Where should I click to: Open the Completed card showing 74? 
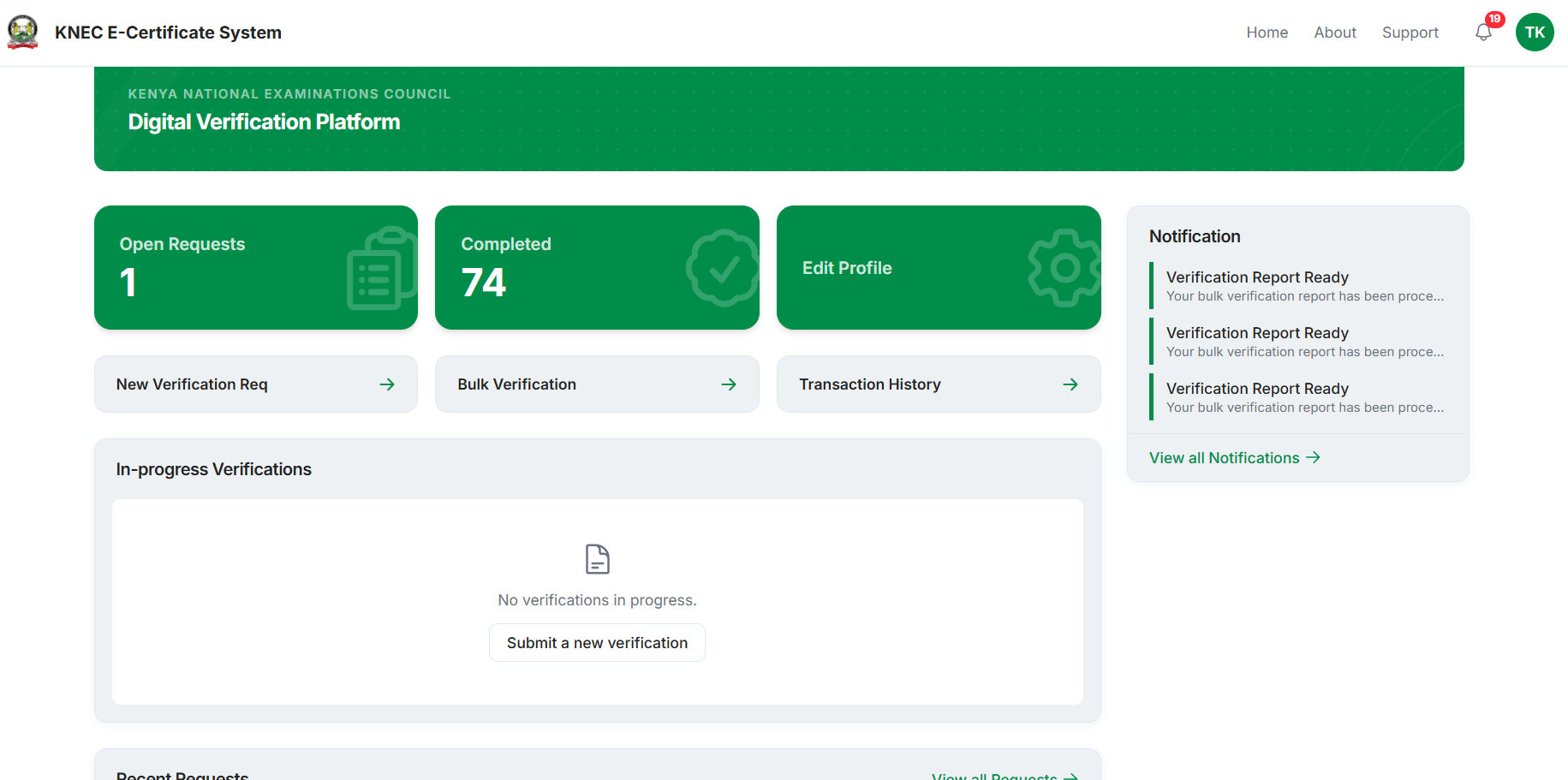[597, 267]
